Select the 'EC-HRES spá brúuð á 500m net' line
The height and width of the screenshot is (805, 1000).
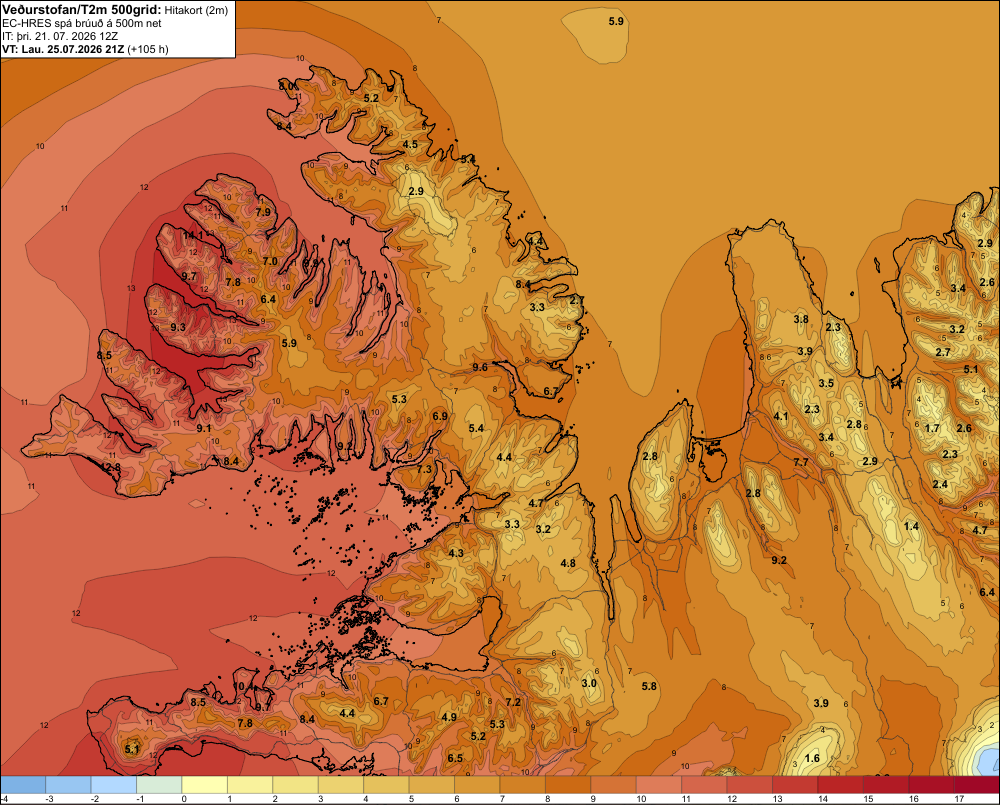point(82,23)
